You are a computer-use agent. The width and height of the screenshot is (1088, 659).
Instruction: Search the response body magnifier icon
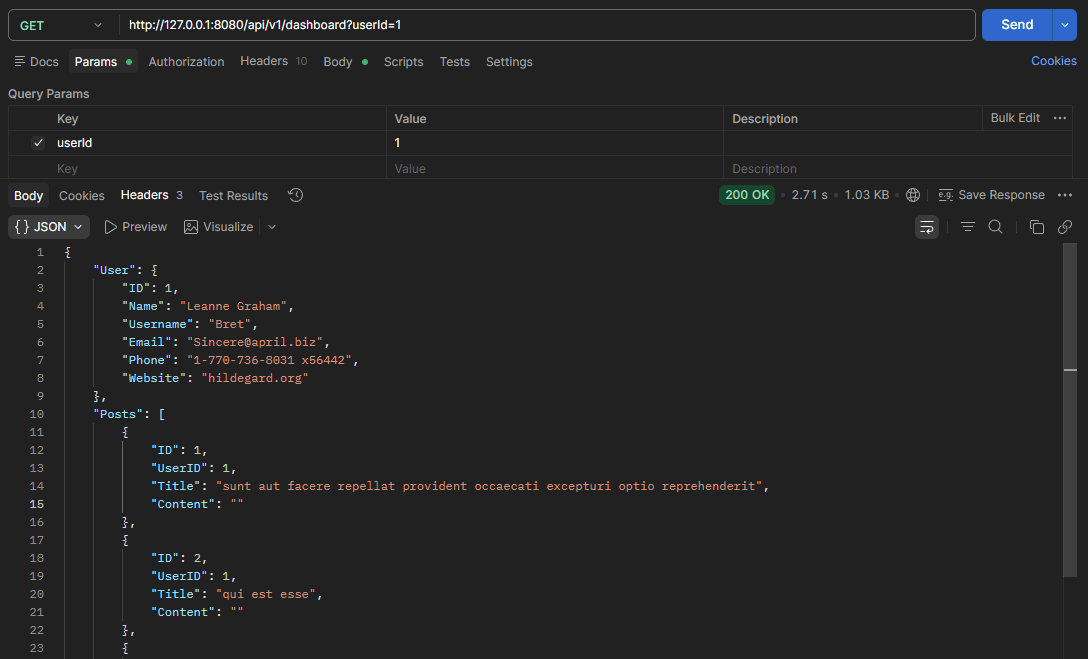[x=996, y=227]
